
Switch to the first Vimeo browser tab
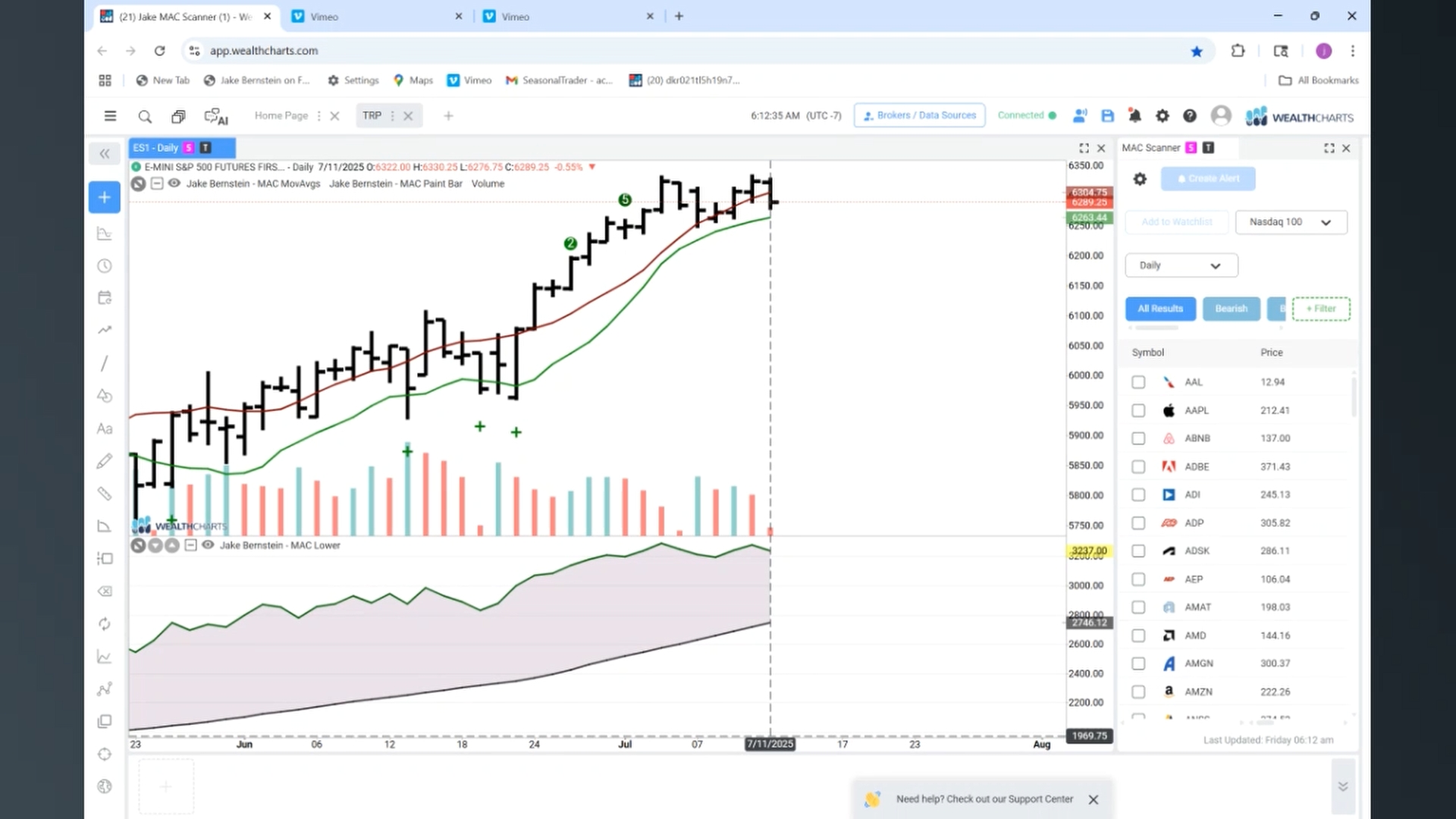click(376, 17)
